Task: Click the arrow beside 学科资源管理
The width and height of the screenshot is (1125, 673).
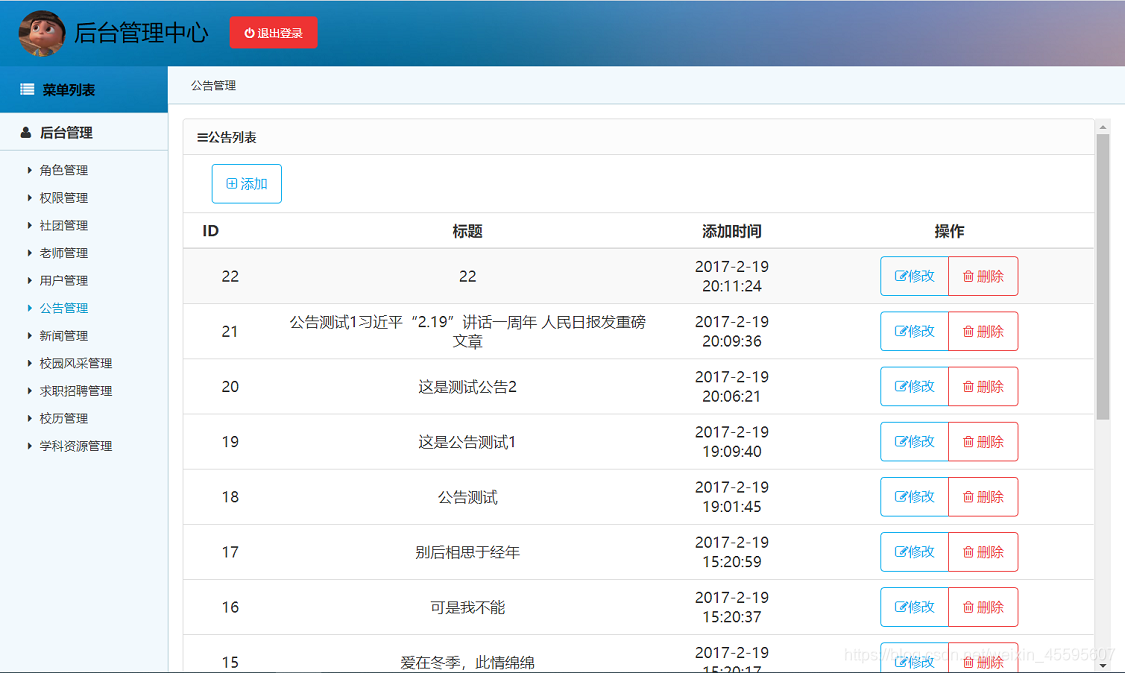Action: tap(29, 446)
